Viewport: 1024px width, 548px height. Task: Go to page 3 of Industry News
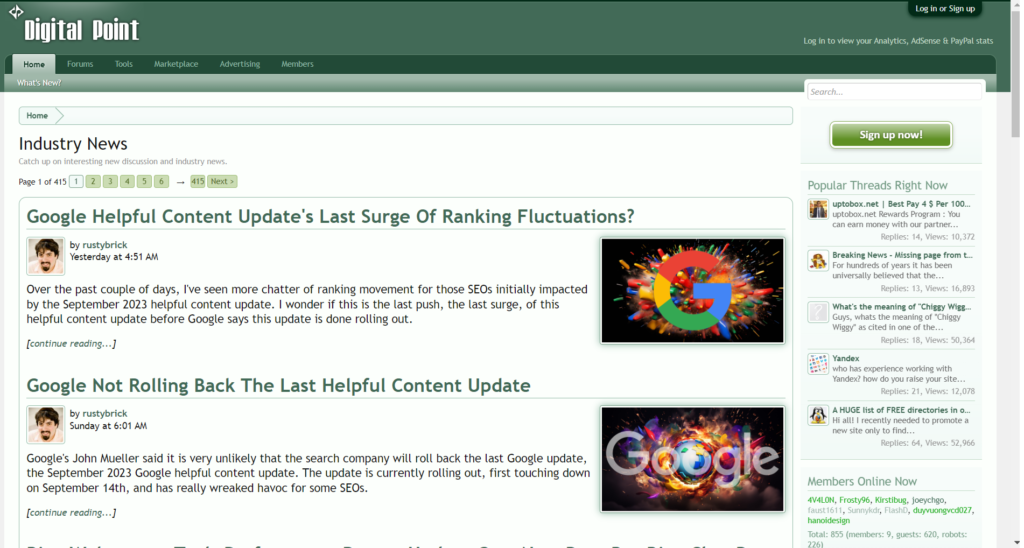click(x=110, y=182)
